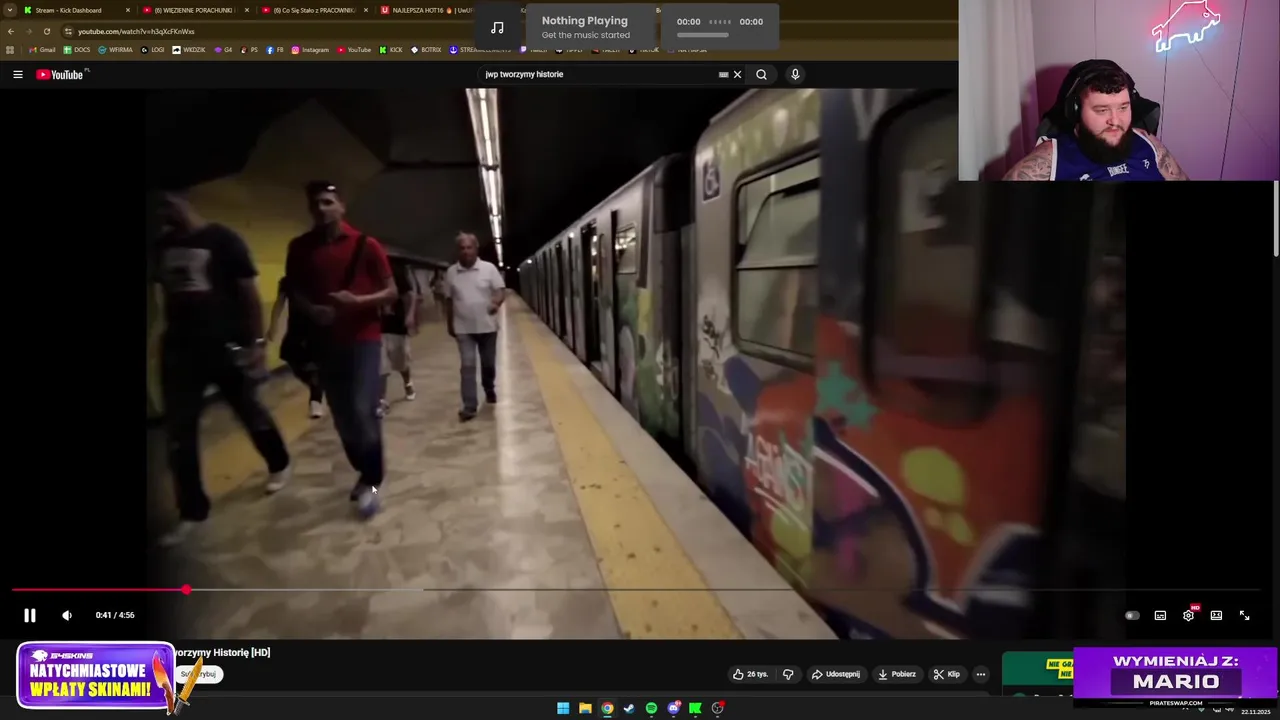Click the red progress scrubber dot

[x=186, y=590]
